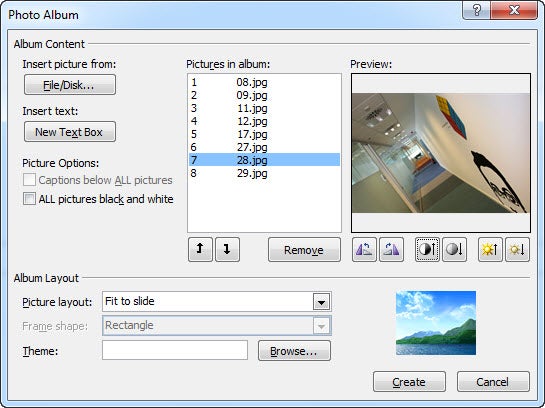Rotate picture clockwise icon
Screen dimensions: 545x408
coord(391,250)
